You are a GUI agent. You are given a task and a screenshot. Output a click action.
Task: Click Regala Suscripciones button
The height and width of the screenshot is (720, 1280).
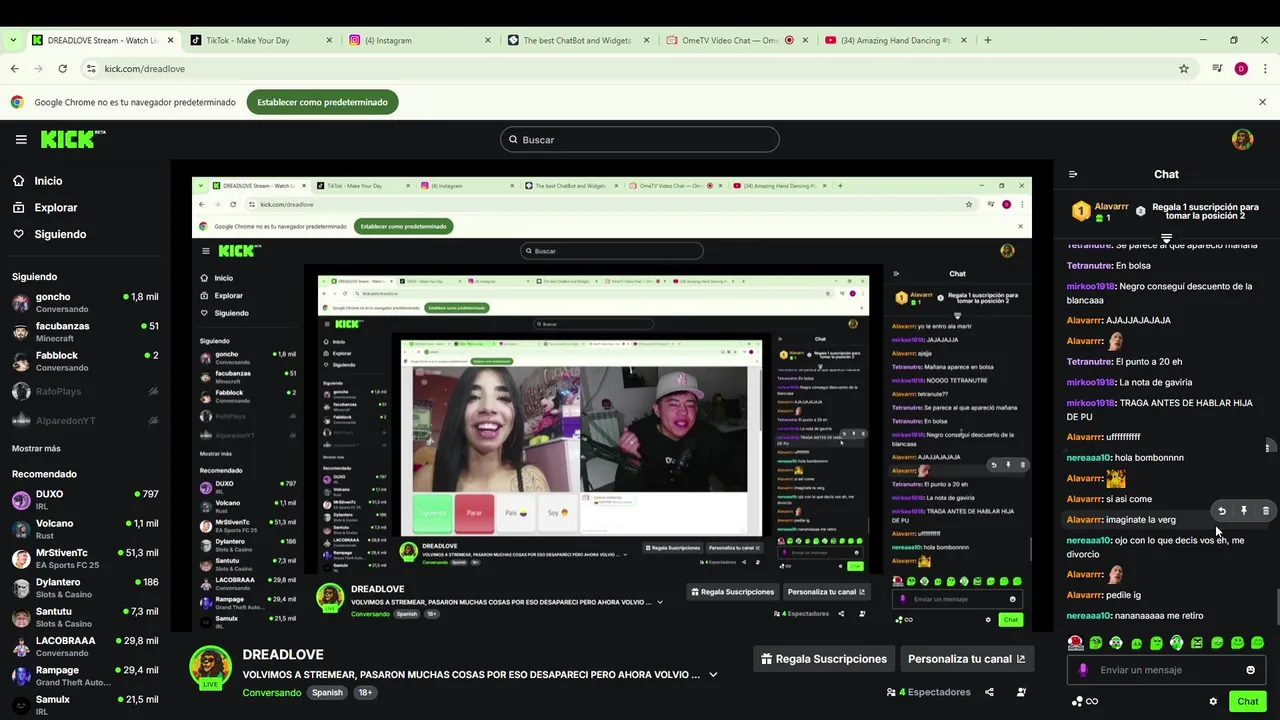click(x=824, y=659)
